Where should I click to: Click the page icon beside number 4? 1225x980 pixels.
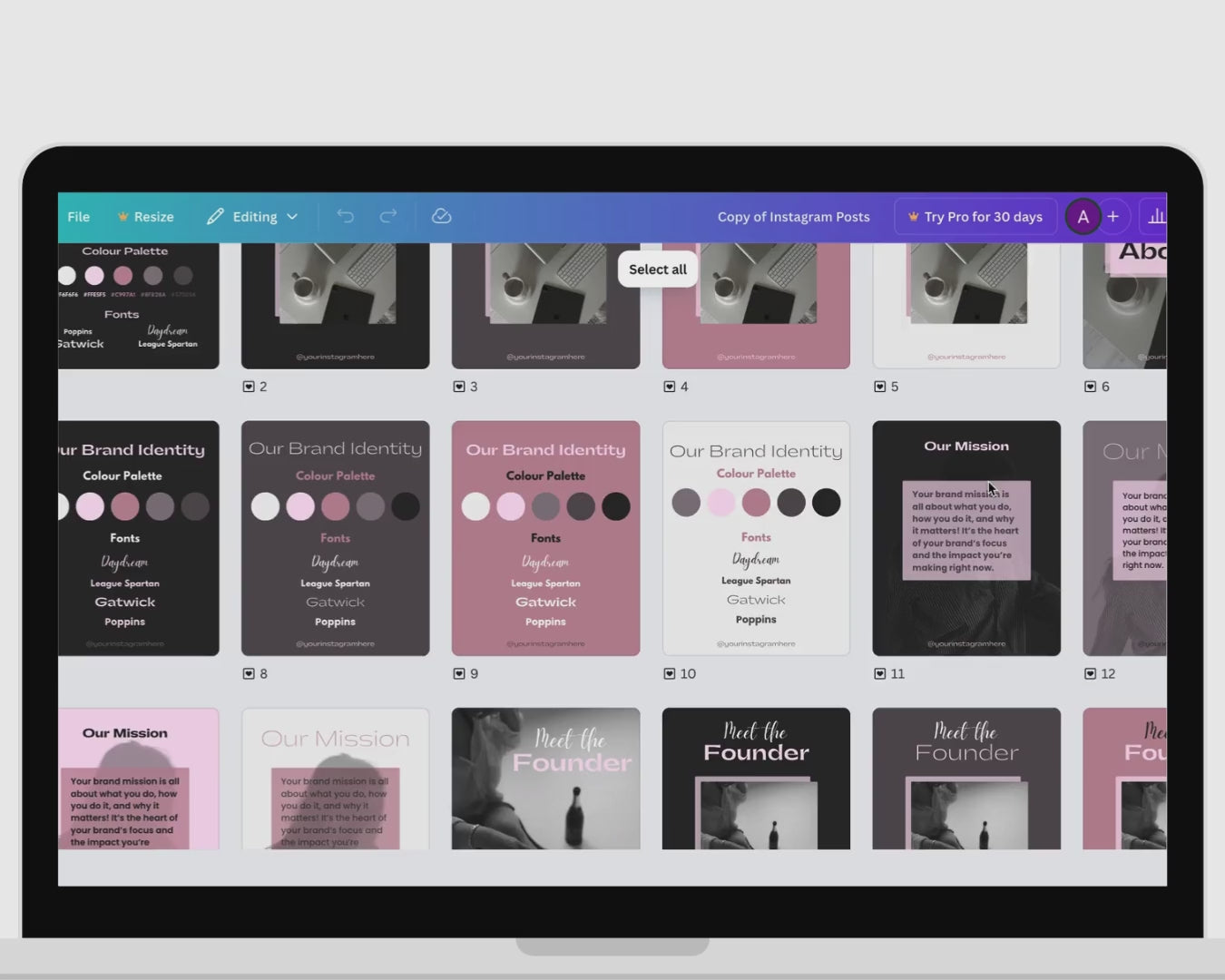(x=670, y=387)
